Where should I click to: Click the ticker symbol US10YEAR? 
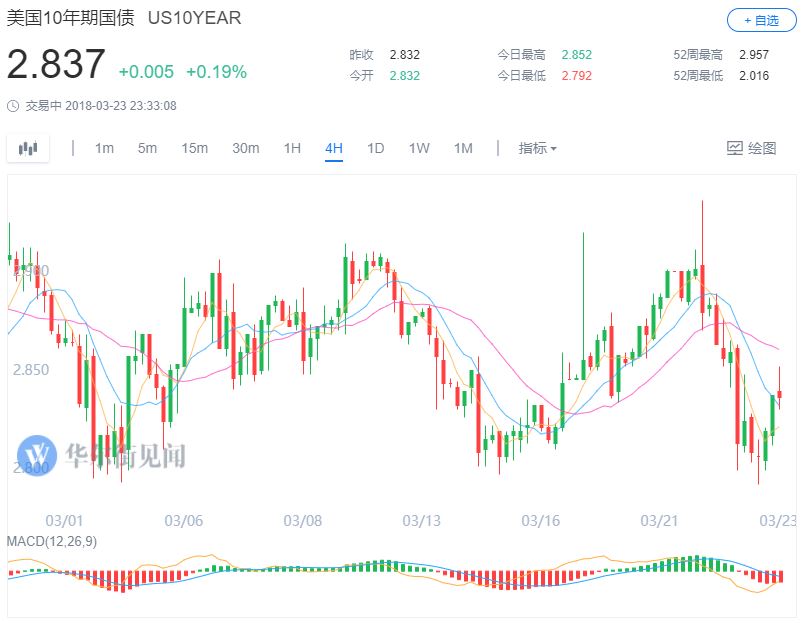click(195, 18)
